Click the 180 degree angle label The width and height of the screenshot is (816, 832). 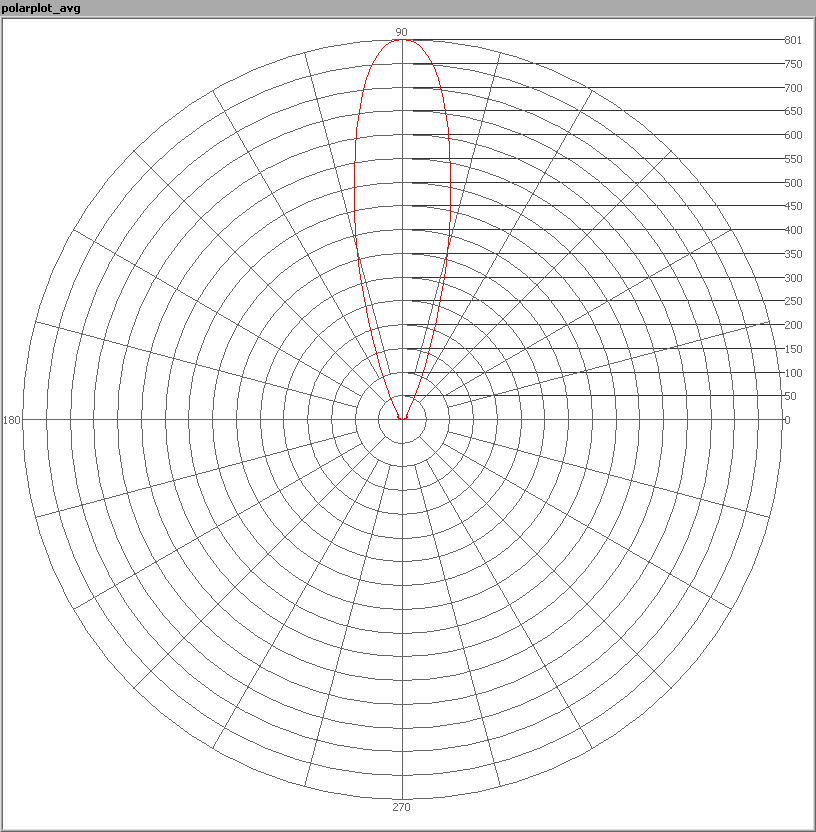tap(12, 420)
